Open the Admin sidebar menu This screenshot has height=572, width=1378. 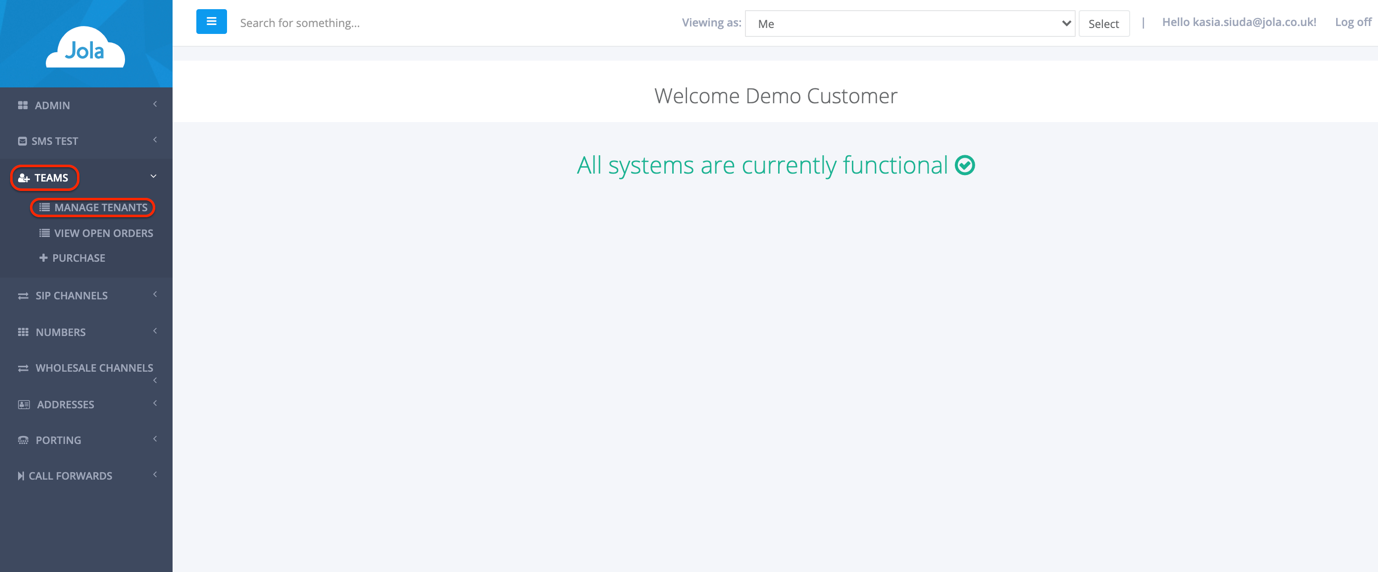[86, 105]
